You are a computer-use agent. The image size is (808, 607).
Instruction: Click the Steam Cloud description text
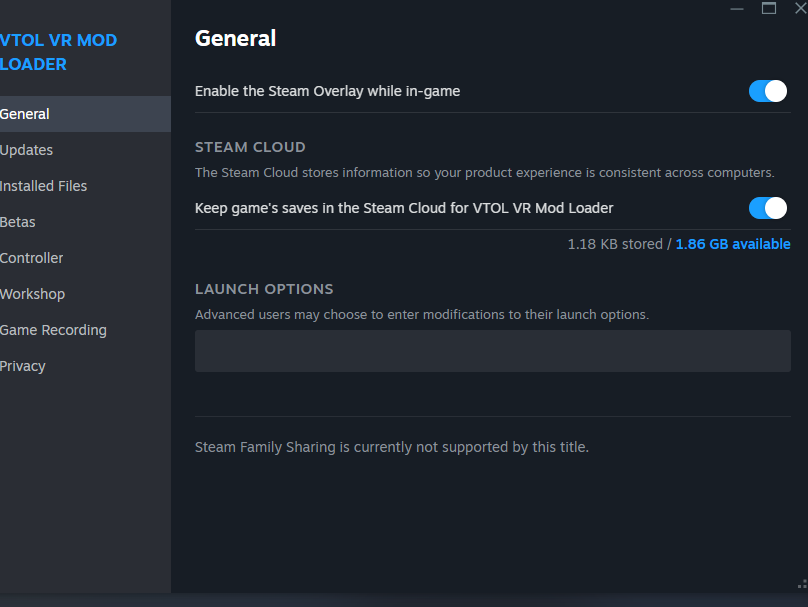(484, 173)
